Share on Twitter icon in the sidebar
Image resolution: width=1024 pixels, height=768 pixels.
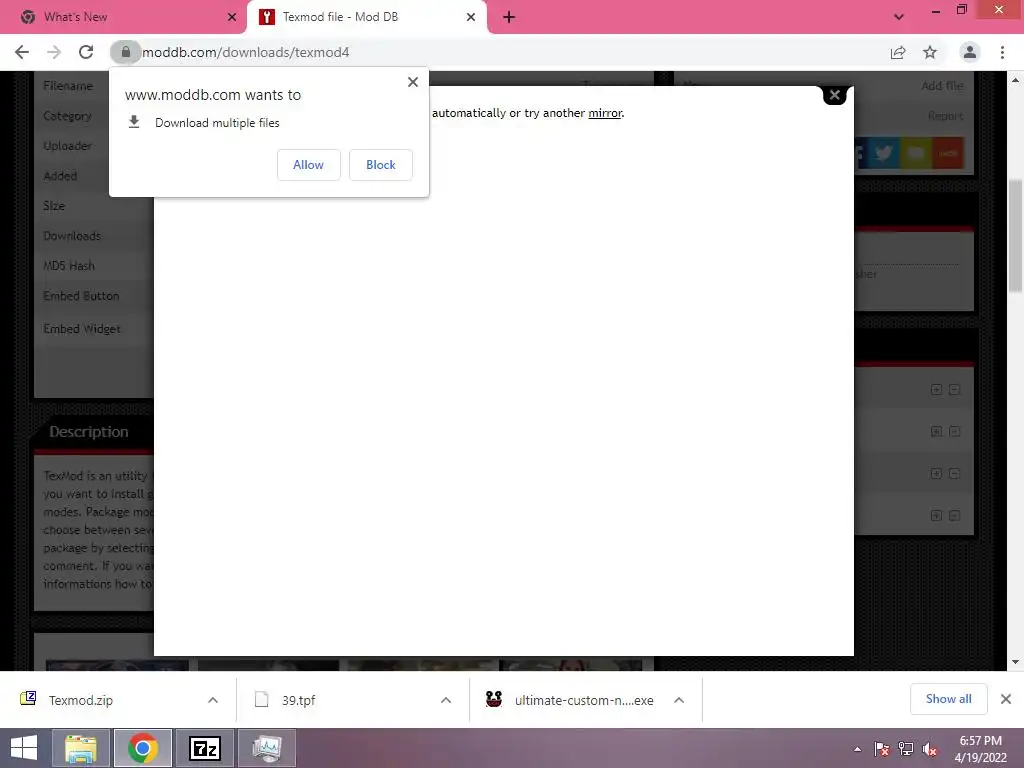(884, 153)
